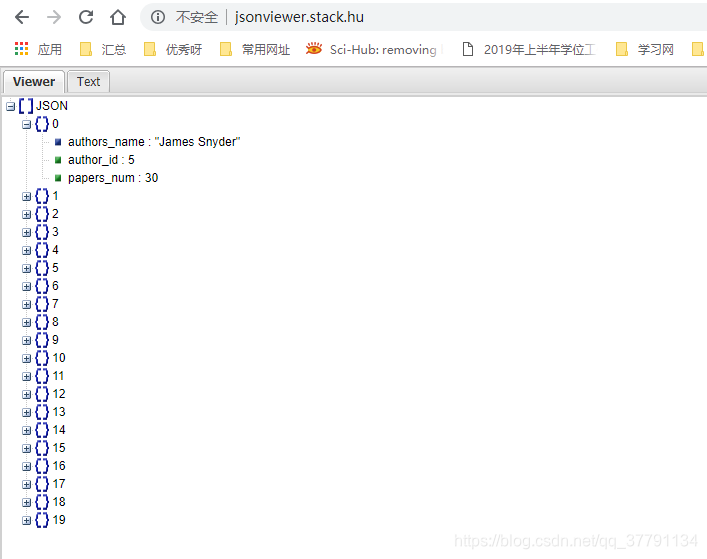Click the address bar URL jsonviewer.stack.hu
Image resolution: width=707 pixels, height=559 pixels.
coord(299,17)
